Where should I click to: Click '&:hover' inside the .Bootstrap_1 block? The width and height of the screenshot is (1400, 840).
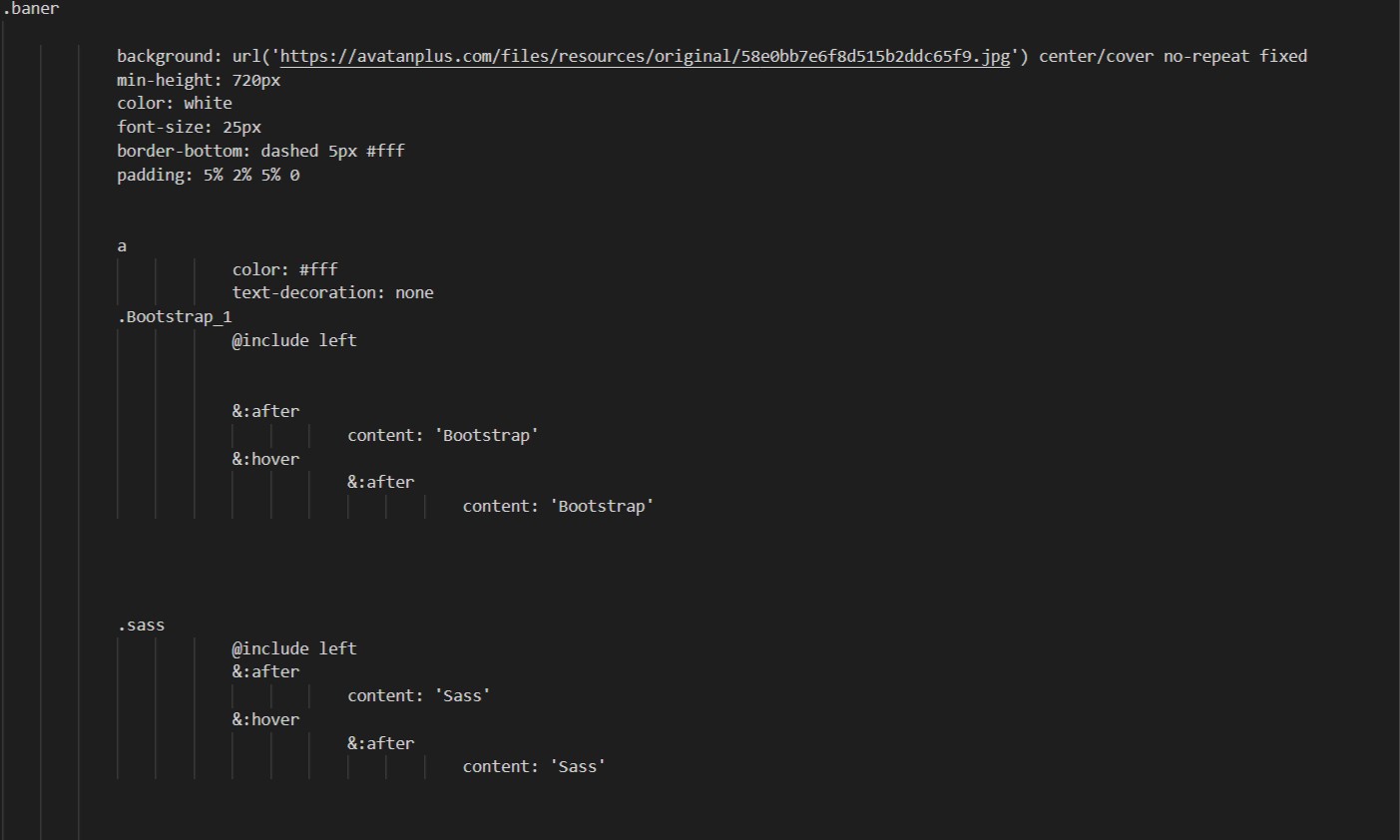pyautogui.click(x=265, y=460)
